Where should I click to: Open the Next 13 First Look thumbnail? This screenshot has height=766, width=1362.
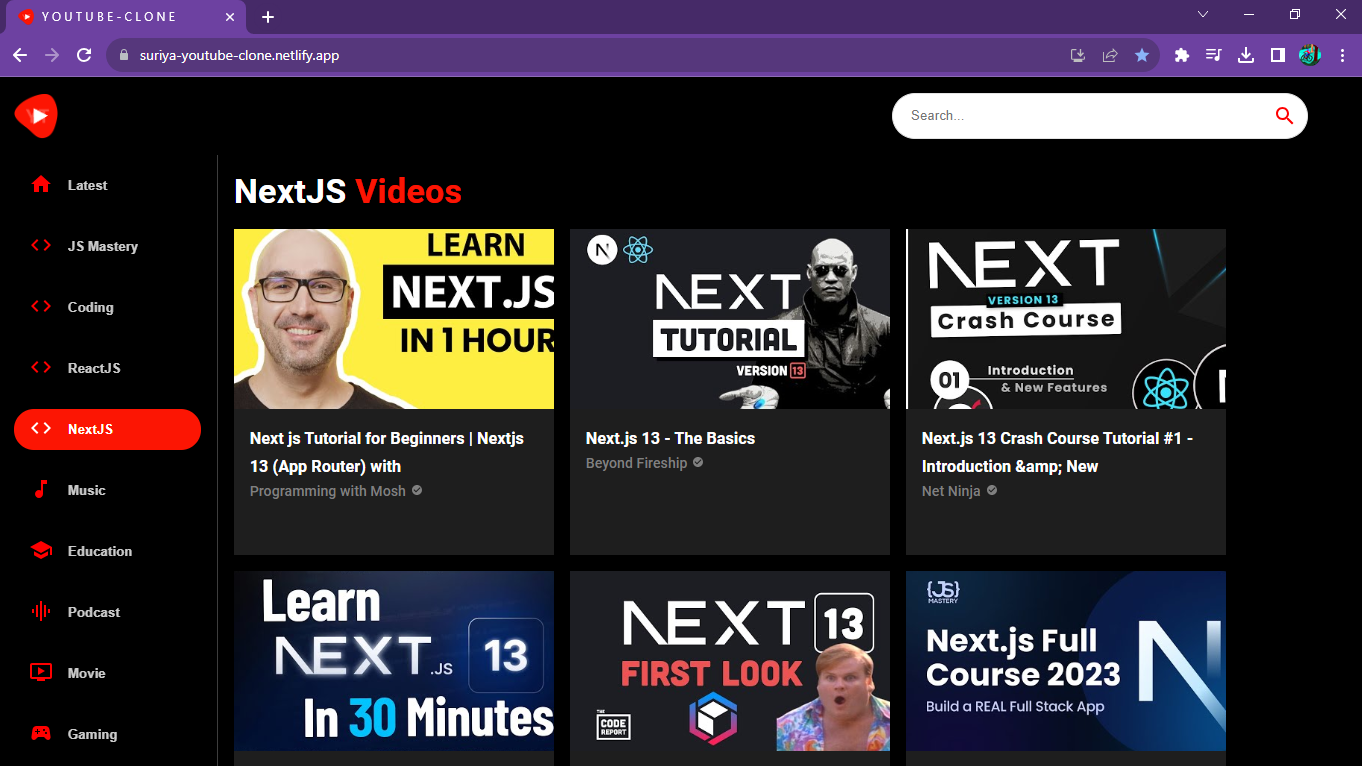coord(730,661)
